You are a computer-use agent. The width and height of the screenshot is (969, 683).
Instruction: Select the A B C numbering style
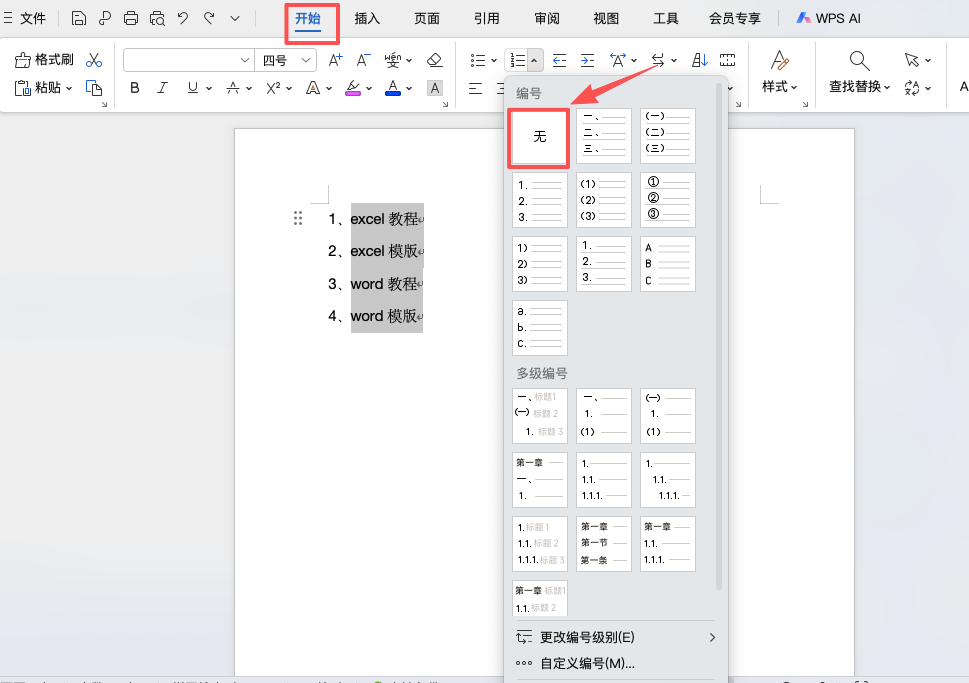pos(668,264)
